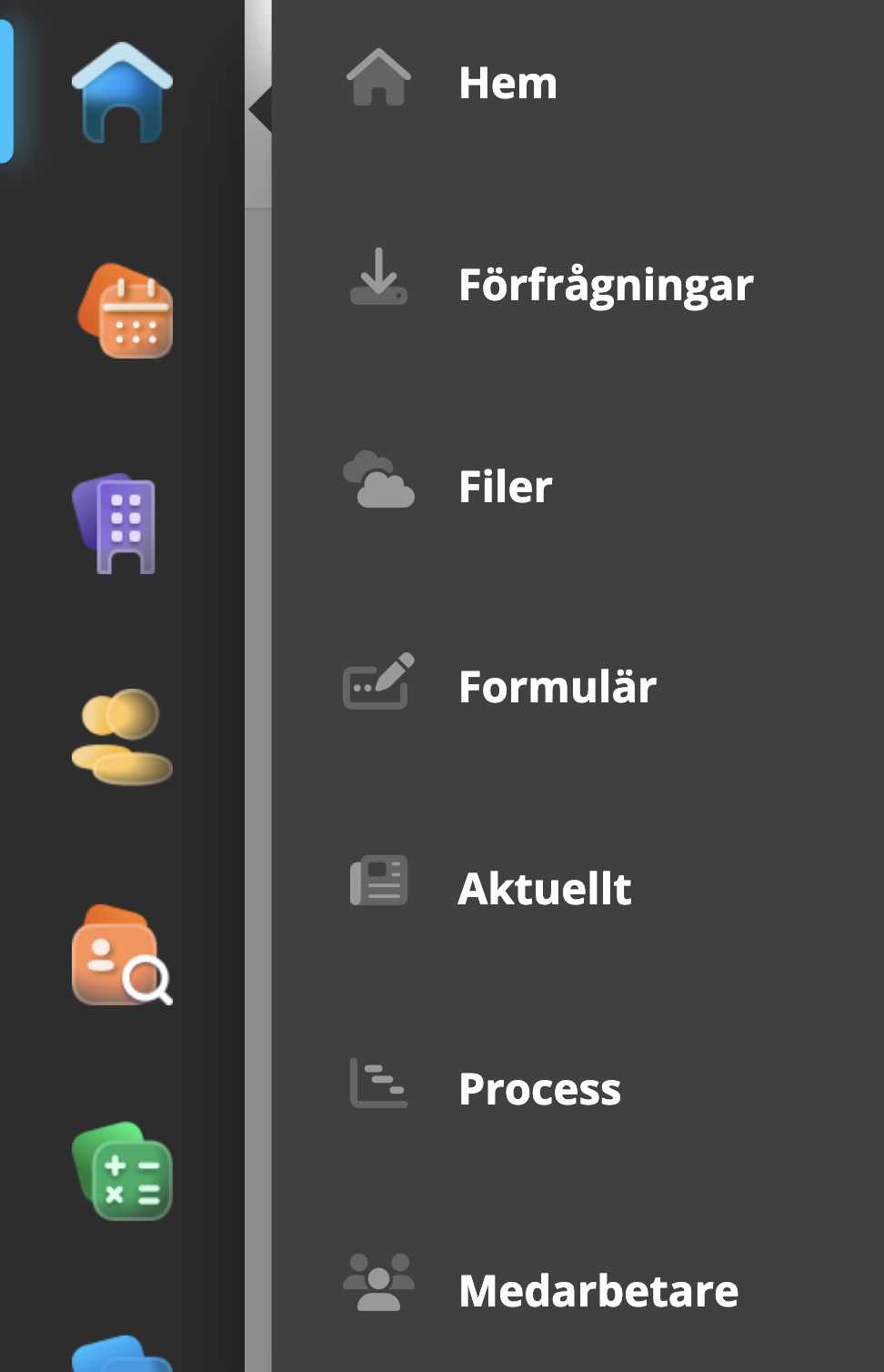Open the green calculator app icon
This screenshot has height=1372, width=884.
coord(123,1171)
